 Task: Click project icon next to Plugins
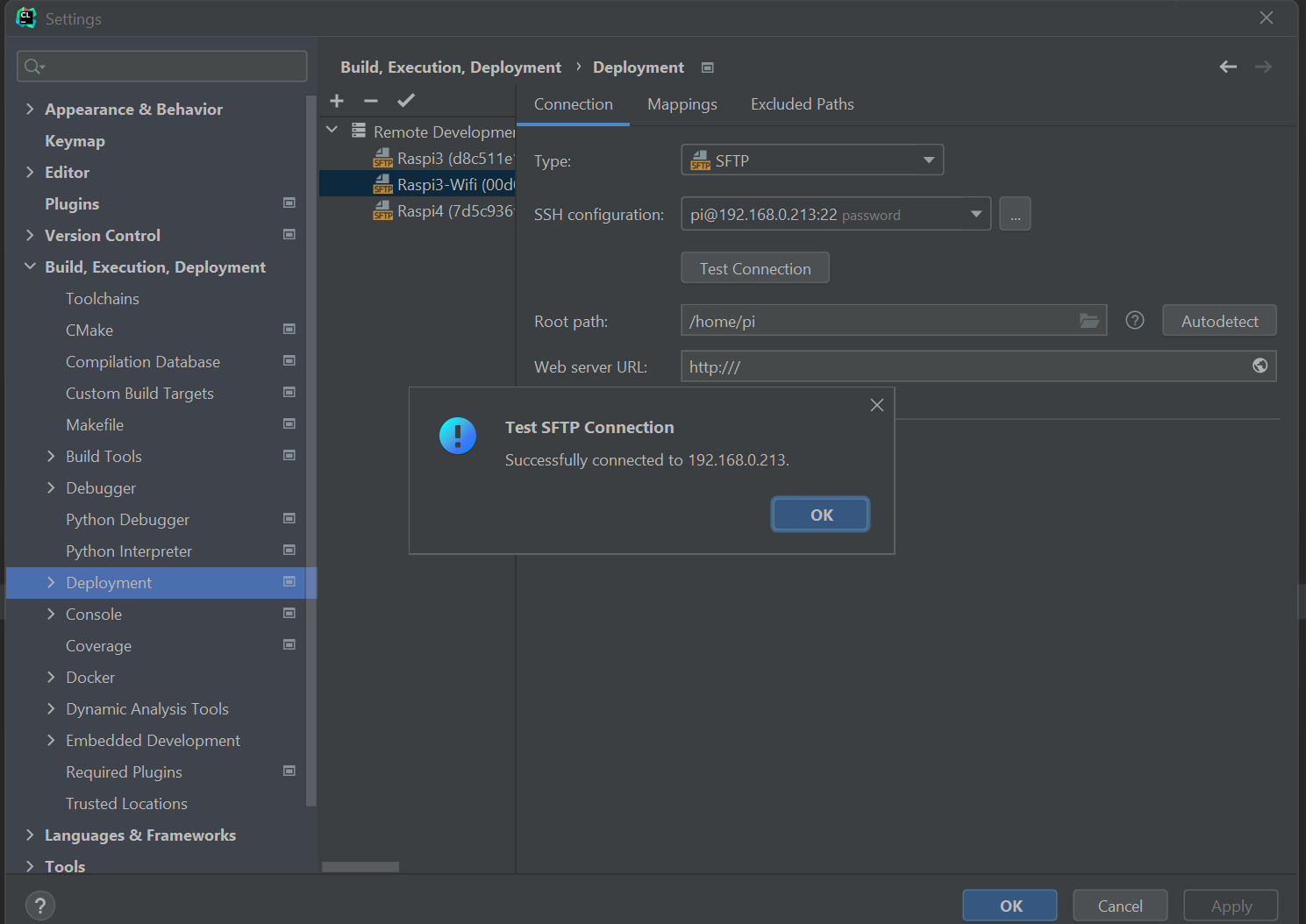pos(289,203)
